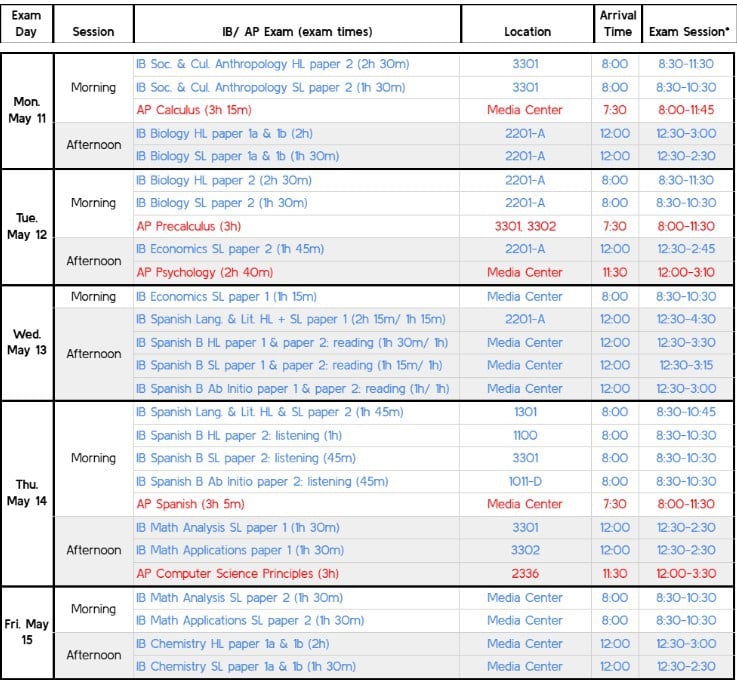The width and height of the screenshot is (737, 682).
Task: Click 'Media Center' location for AP Psychology
Action: pos(525,273)
